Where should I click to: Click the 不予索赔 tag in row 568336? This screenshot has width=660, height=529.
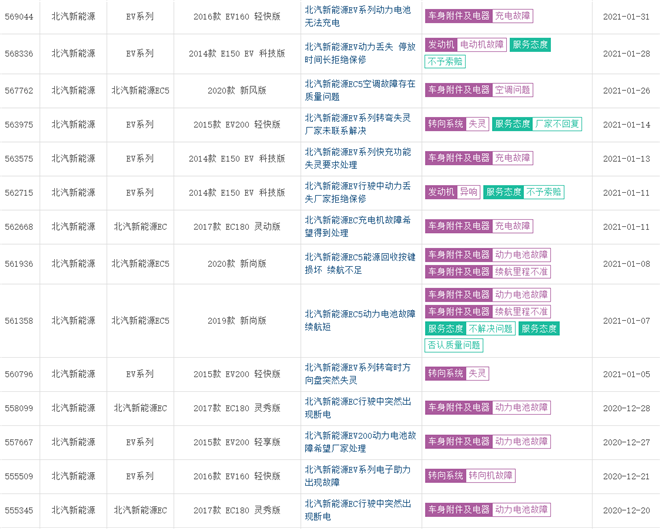445,61
